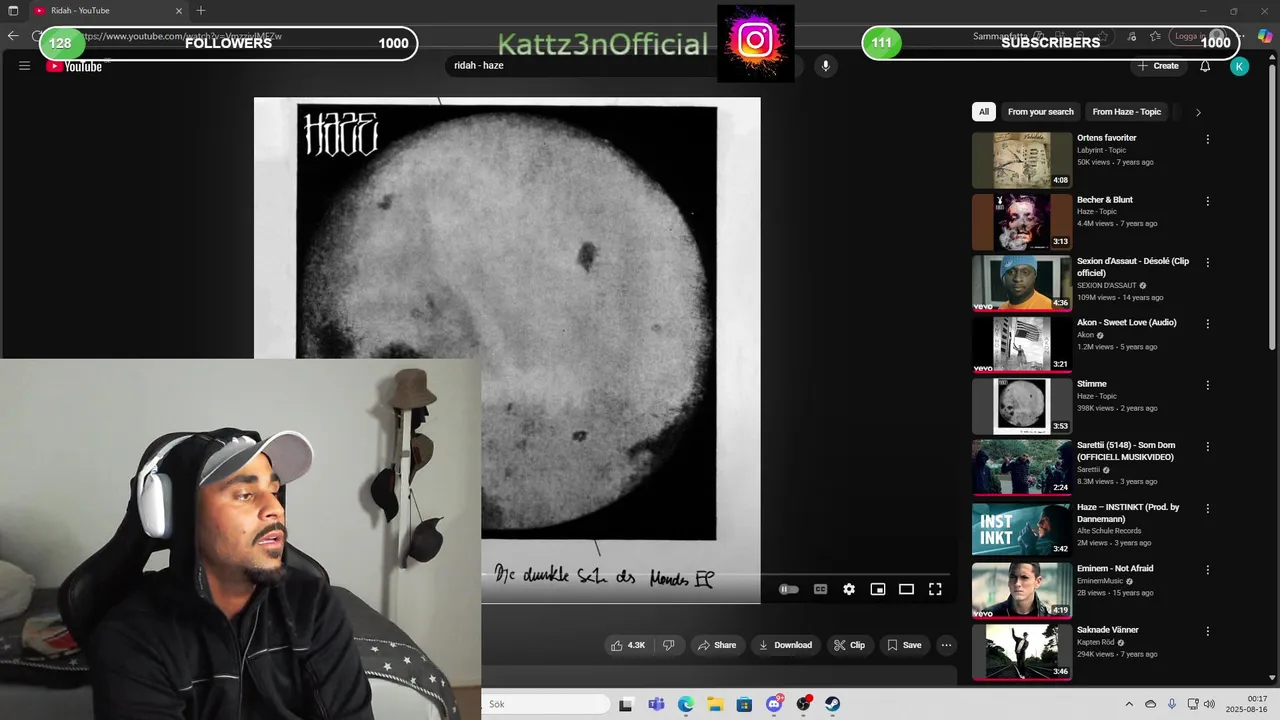
Task: Open options menu for Sarettii Som Dom
Action: coord(1207,447)
